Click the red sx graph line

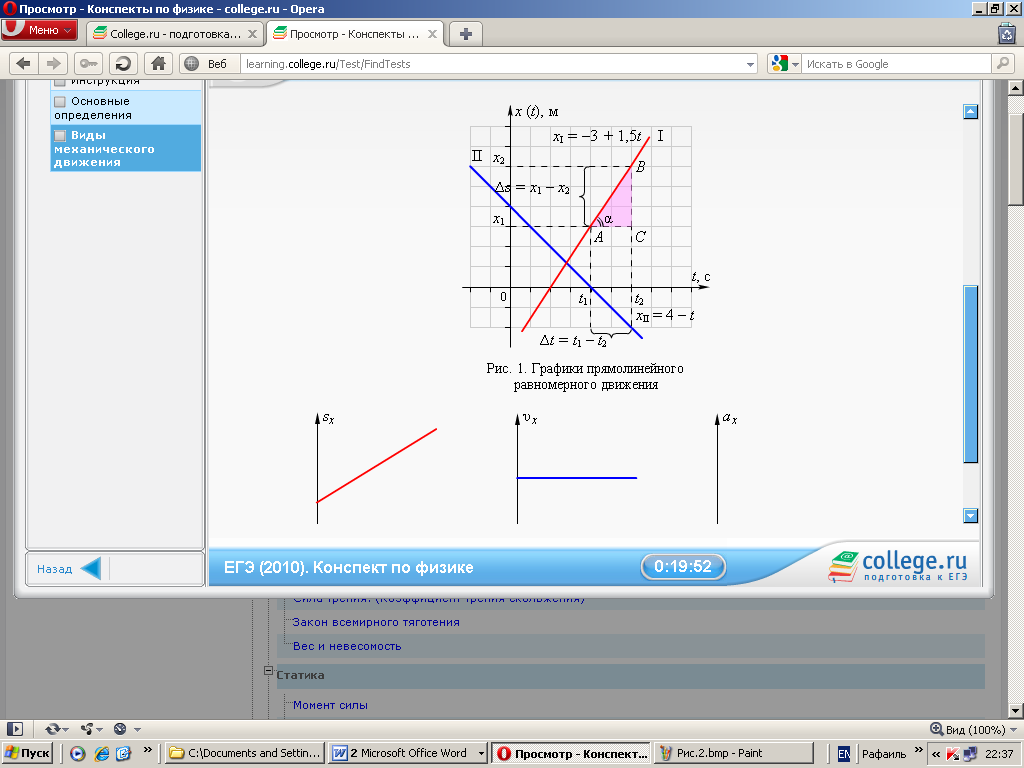click(376, 466)
